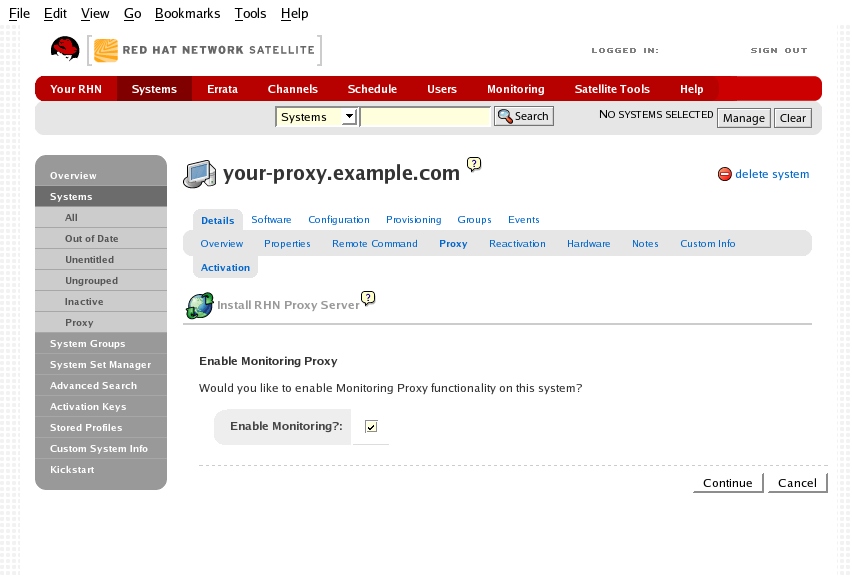Image resolution: width=852 pixels, height=577 pixels.
Task: Open the Reactivation subtab
Action: point(517,243)
